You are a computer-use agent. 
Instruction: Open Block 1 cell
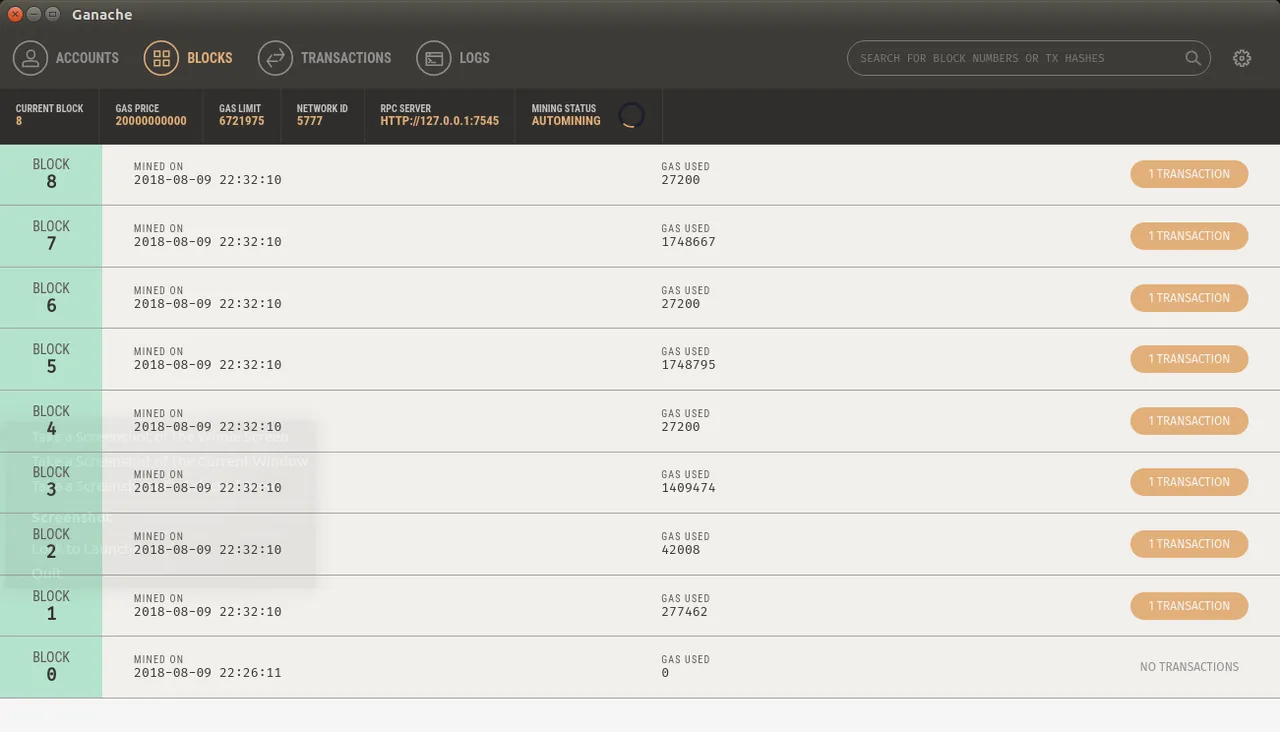(x=51, y=606)
